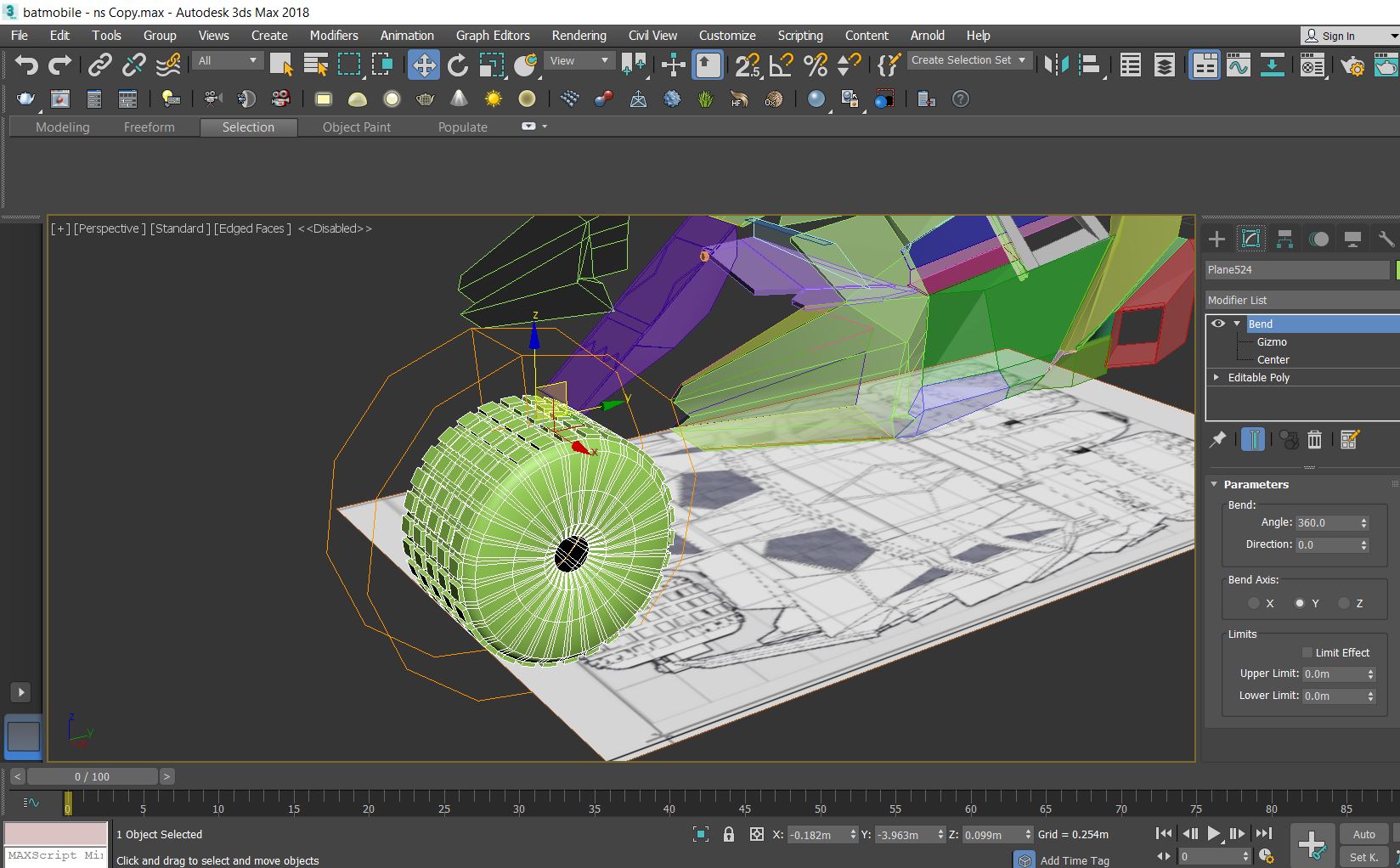Click the Unlink Selection icon
Viewport: 1400px width, 868px height.
tap(133, 65)
